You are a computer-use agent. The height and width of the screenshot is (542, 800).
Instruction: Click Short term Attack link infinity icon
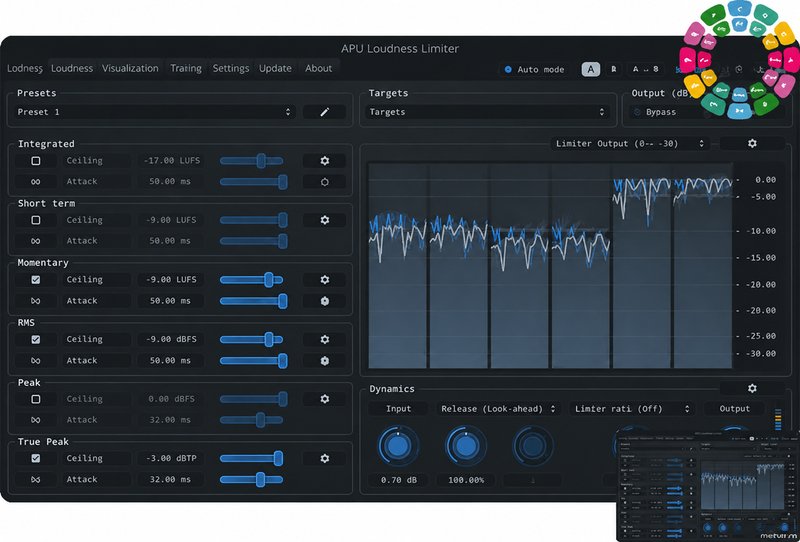36,241
